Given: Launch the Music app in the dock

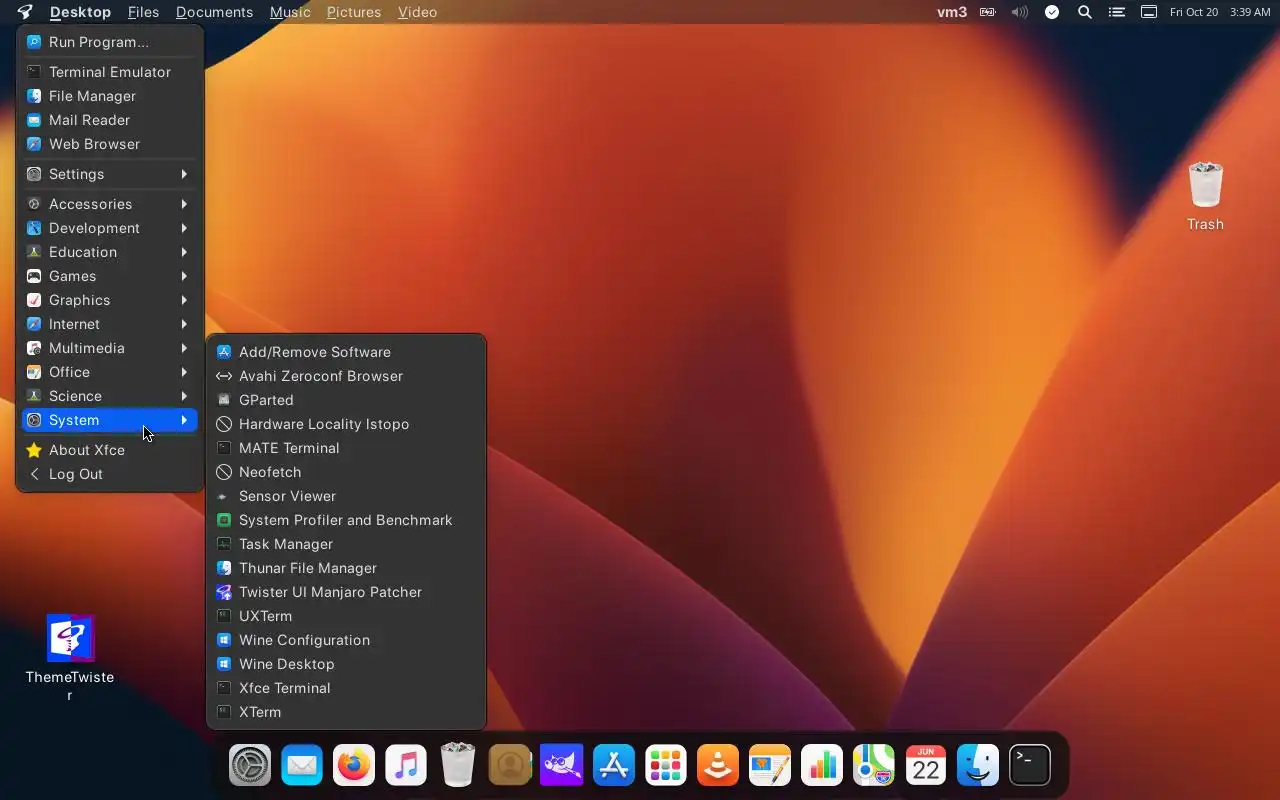Looking at the screenshot, I should click(x=406, y=766).
